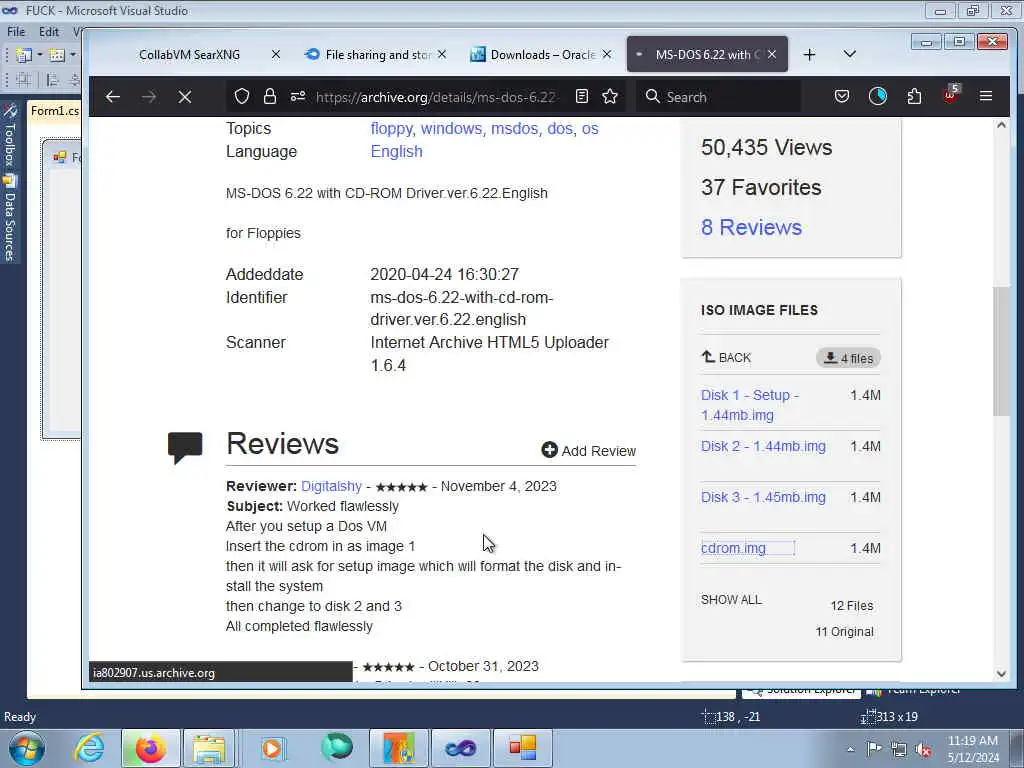Expand the list all tabs chevron
The height and width of the screenshot is (768, 1024).
[x=849, y=54]
